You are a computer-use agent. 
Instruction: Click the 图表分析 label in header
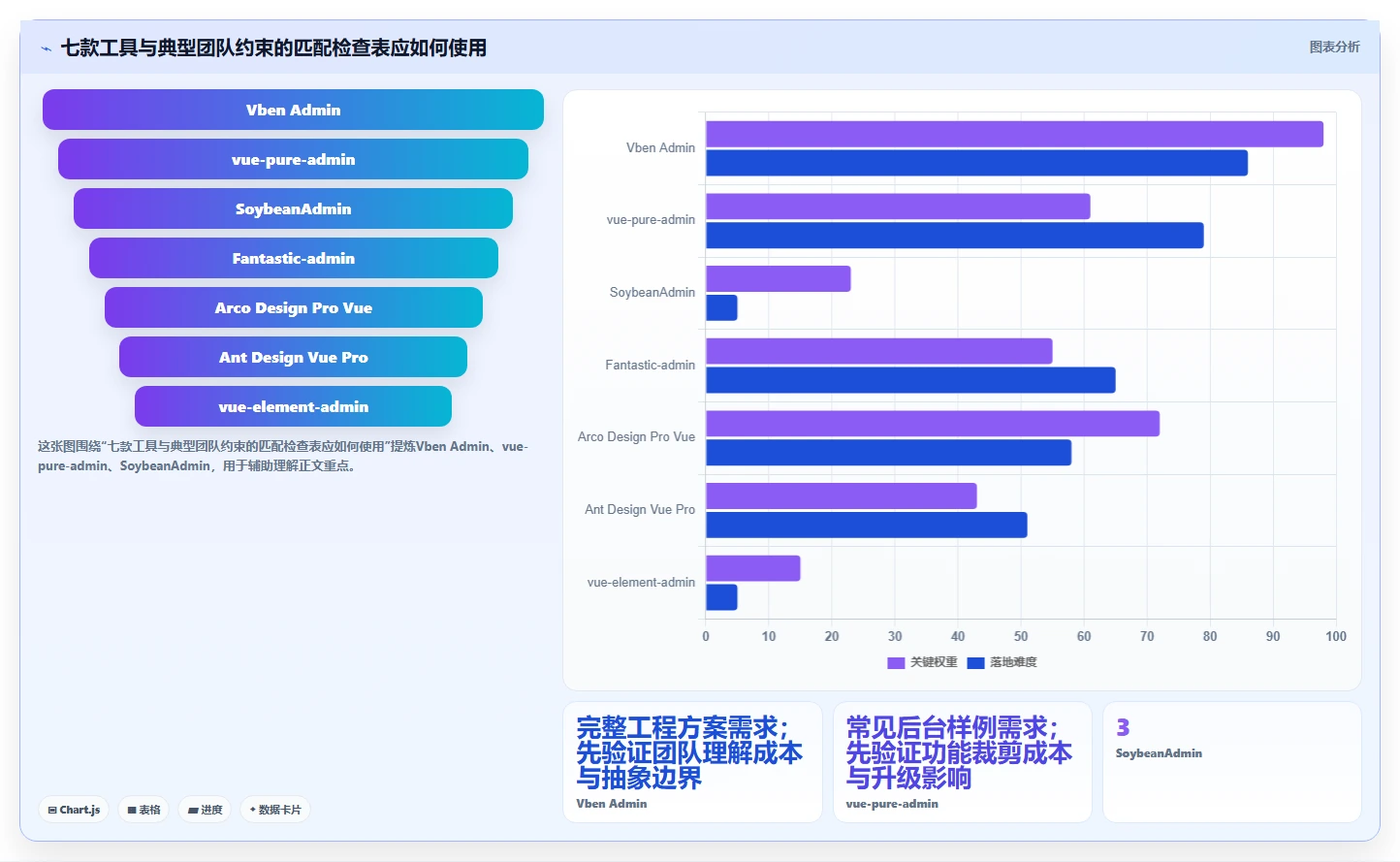pyautogui.click(x=1334, y=47)
